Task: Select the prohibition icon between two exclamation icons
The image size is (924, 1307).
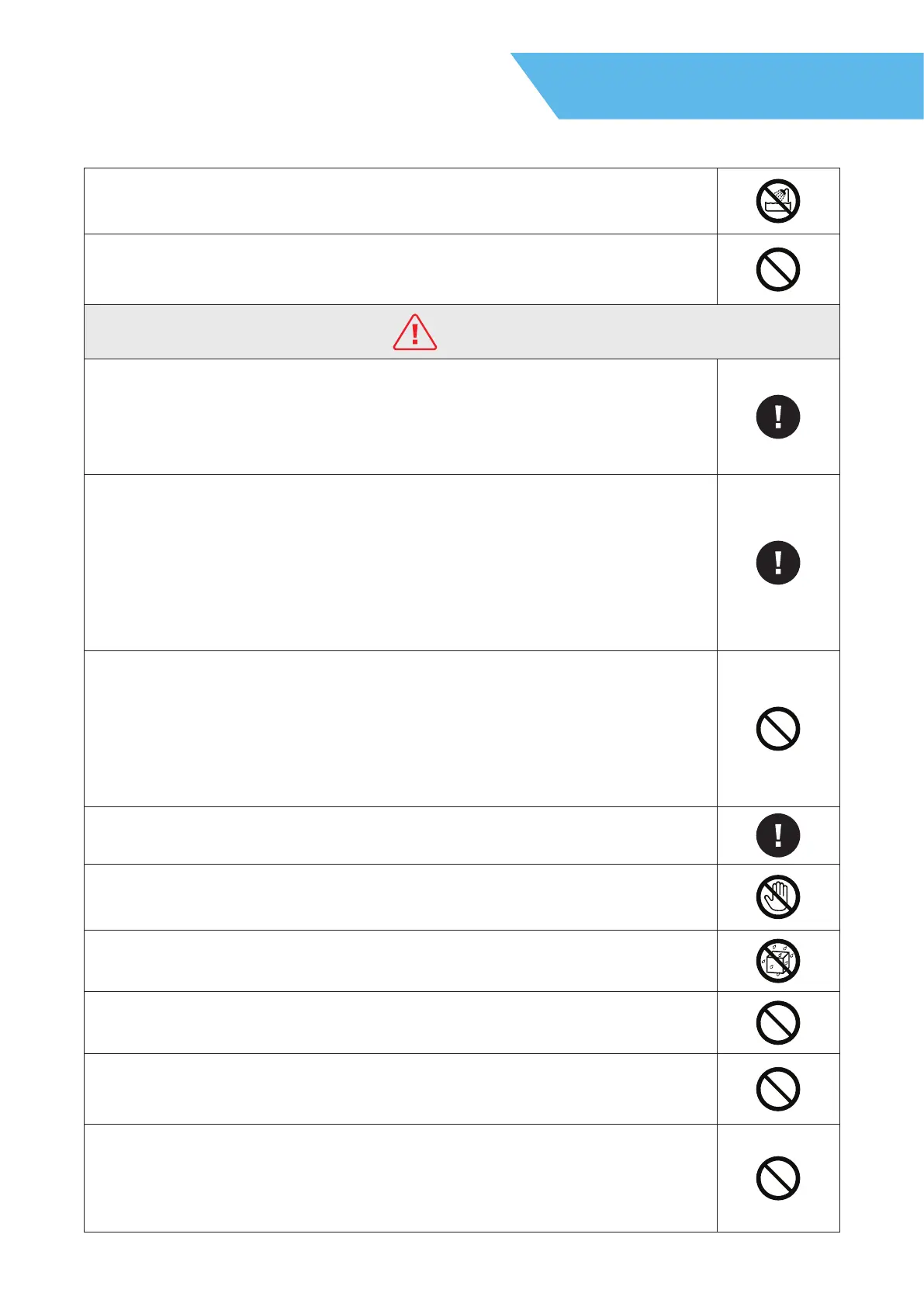Action: (777, 729)
